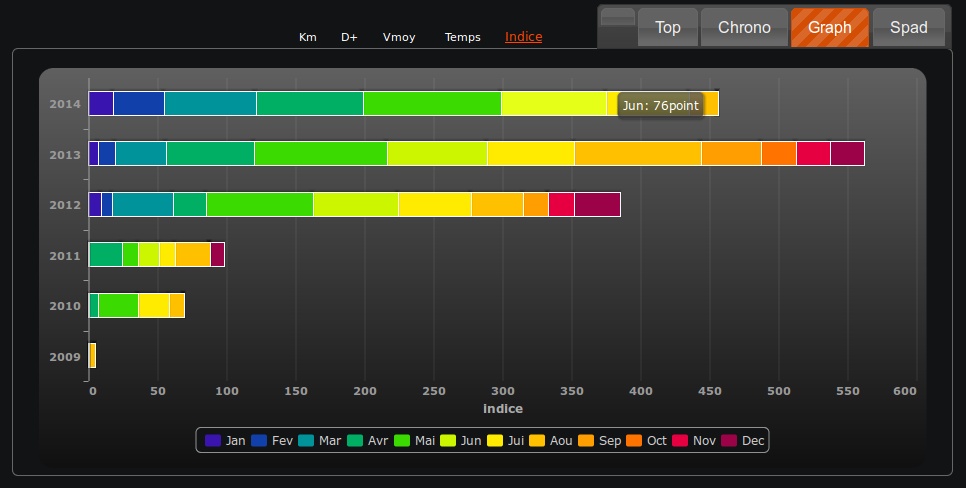The height and width of the screenshot is (488, 966).
Task: Toggle the Dec series in legend
Action: click(743, 441)
